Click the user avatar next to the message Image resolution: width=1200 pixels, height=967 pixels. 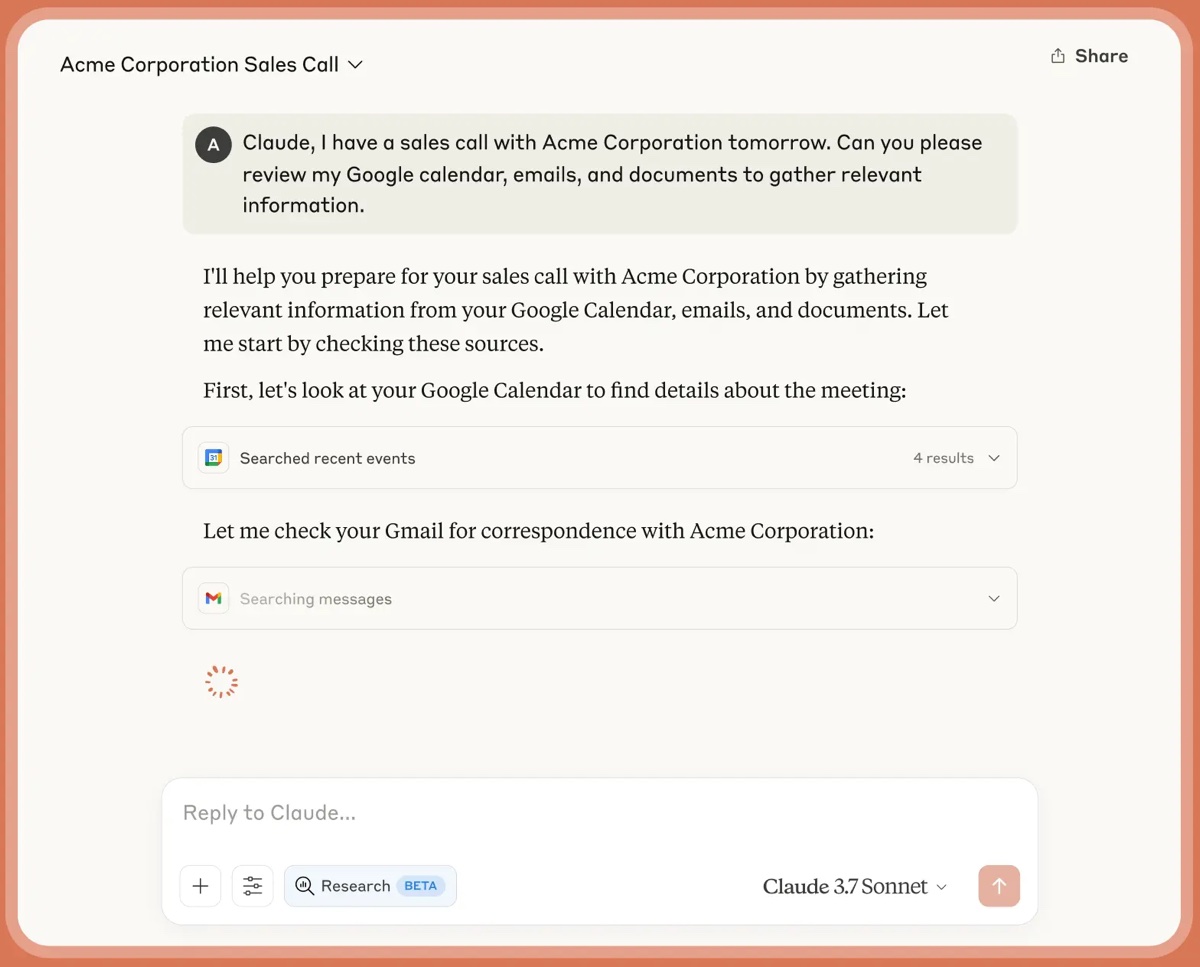click(213, 144)
